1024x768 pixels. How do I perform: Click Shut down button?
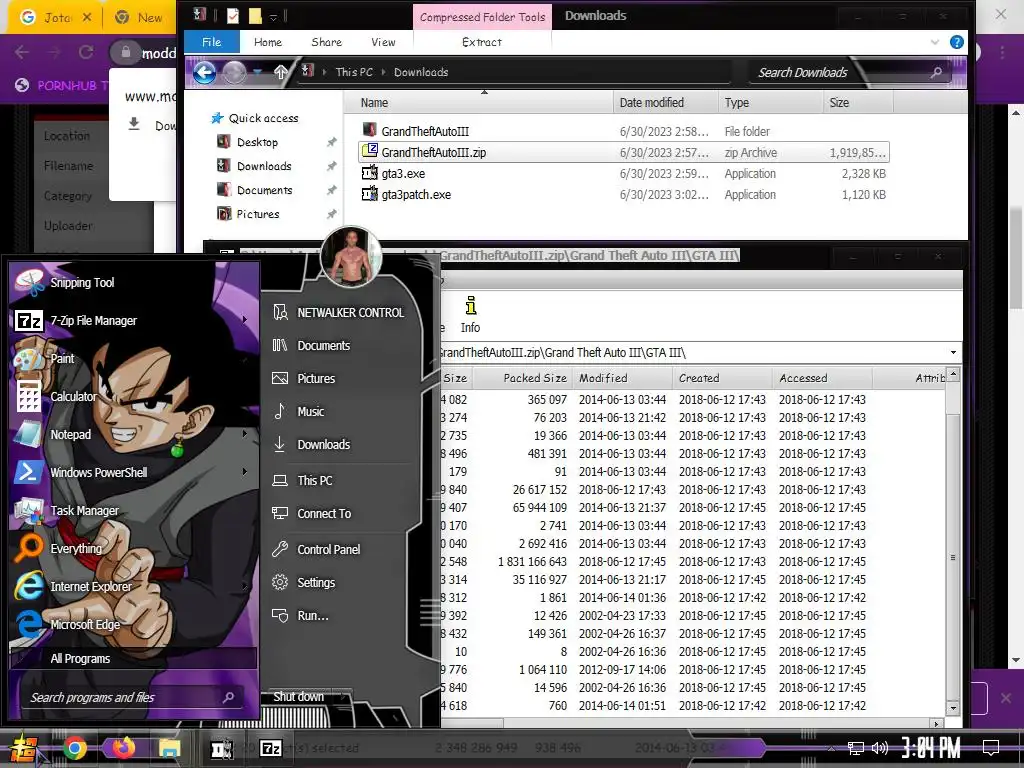click(298, 697)
